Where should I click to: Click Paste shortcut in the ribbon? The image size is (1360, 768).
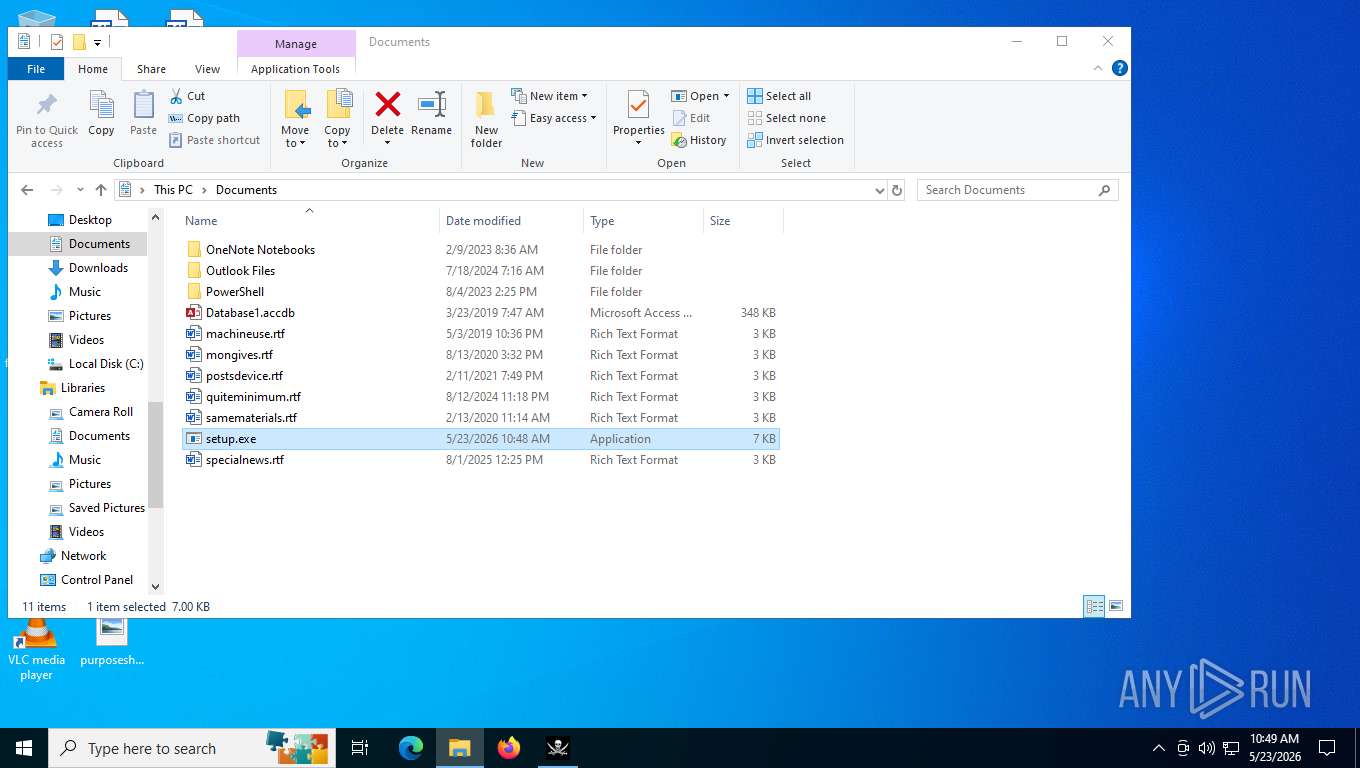pyautogui.click(x=214, y=140)
